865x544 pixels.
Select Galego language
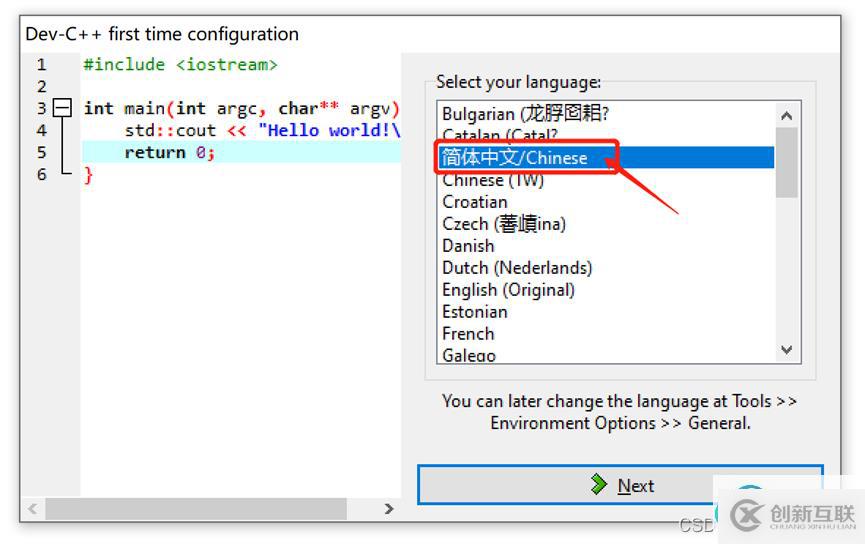pyautogui.click(x=606, y=354)
